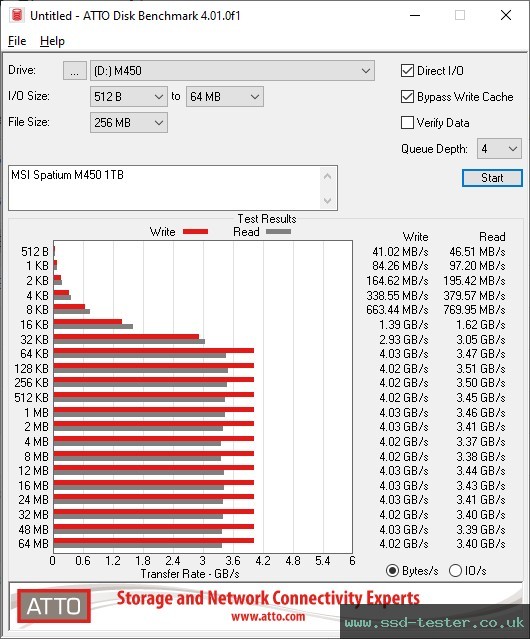Minimize the ATTO Disk Benchmark window

point(415,15)
